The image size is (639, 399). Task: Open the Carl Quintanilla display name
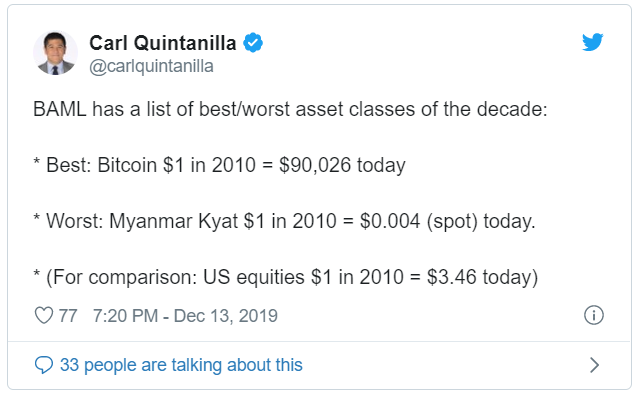pyautogui.click(x=163, y=43)
